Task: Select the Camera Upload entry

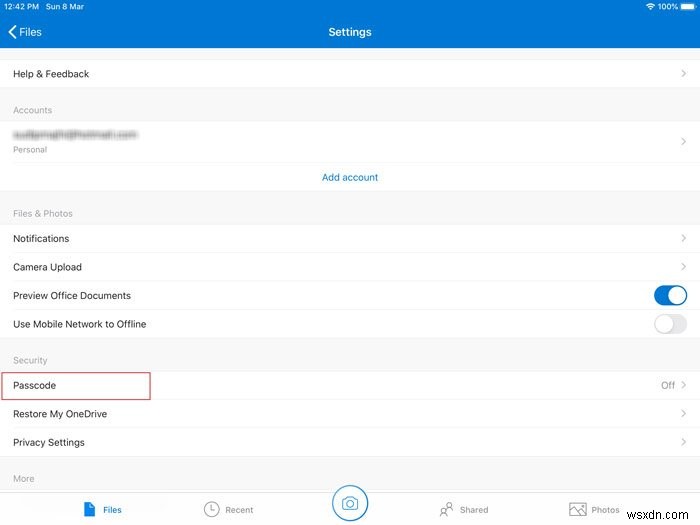Action: point(350,267)
